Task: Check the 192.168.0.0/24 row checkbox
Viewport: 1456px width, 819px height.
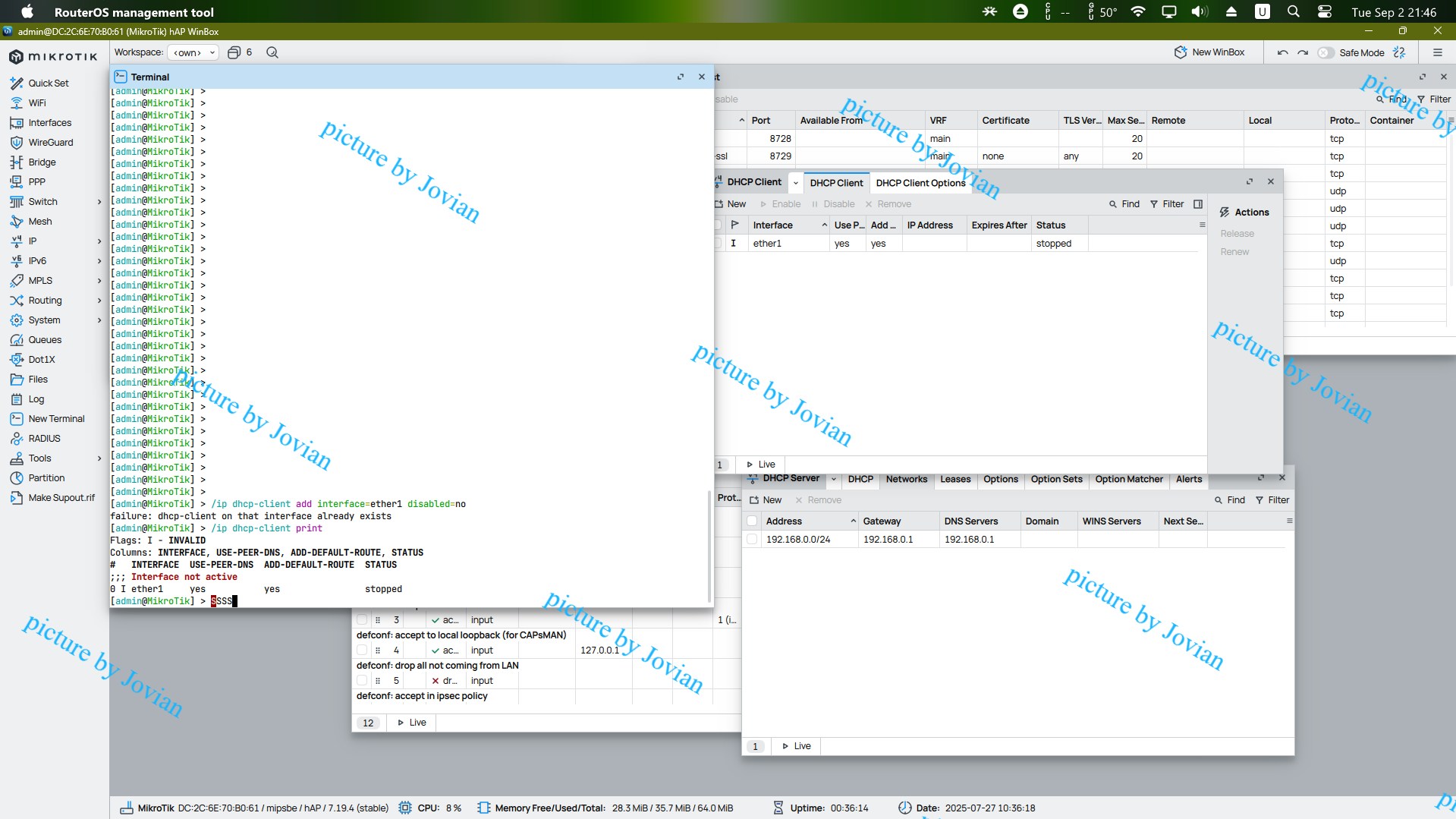Action: (752, 540)
